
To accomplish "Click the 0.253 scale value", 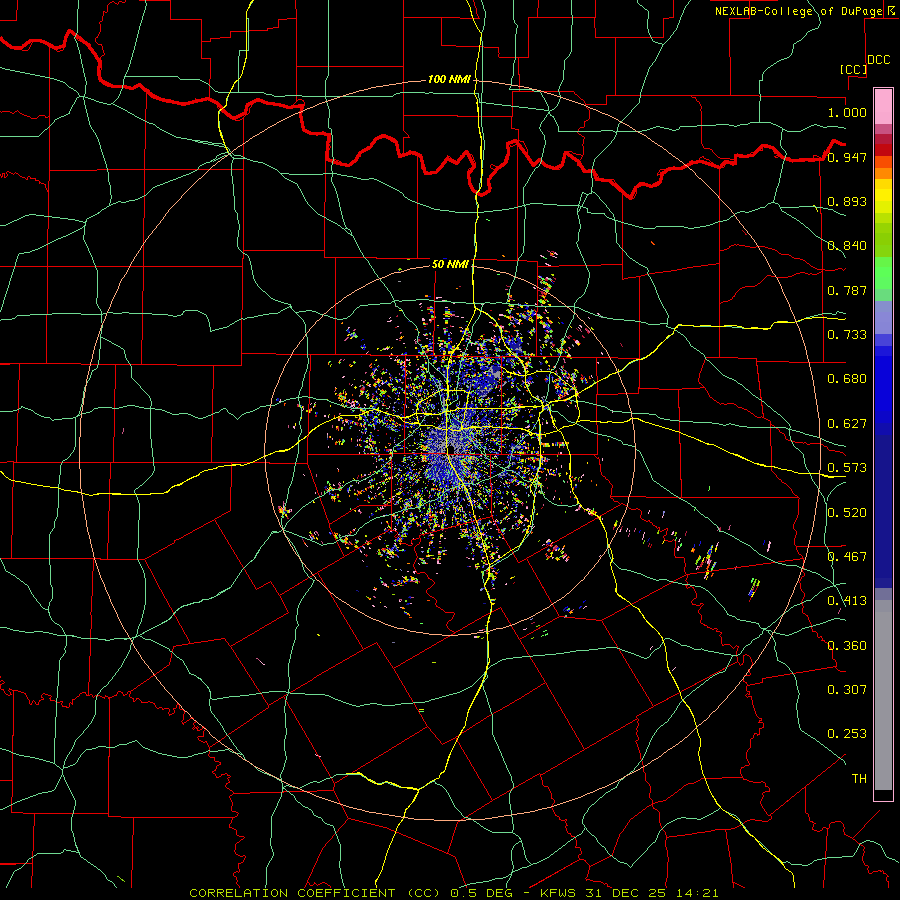I will (x=847, y=734).
